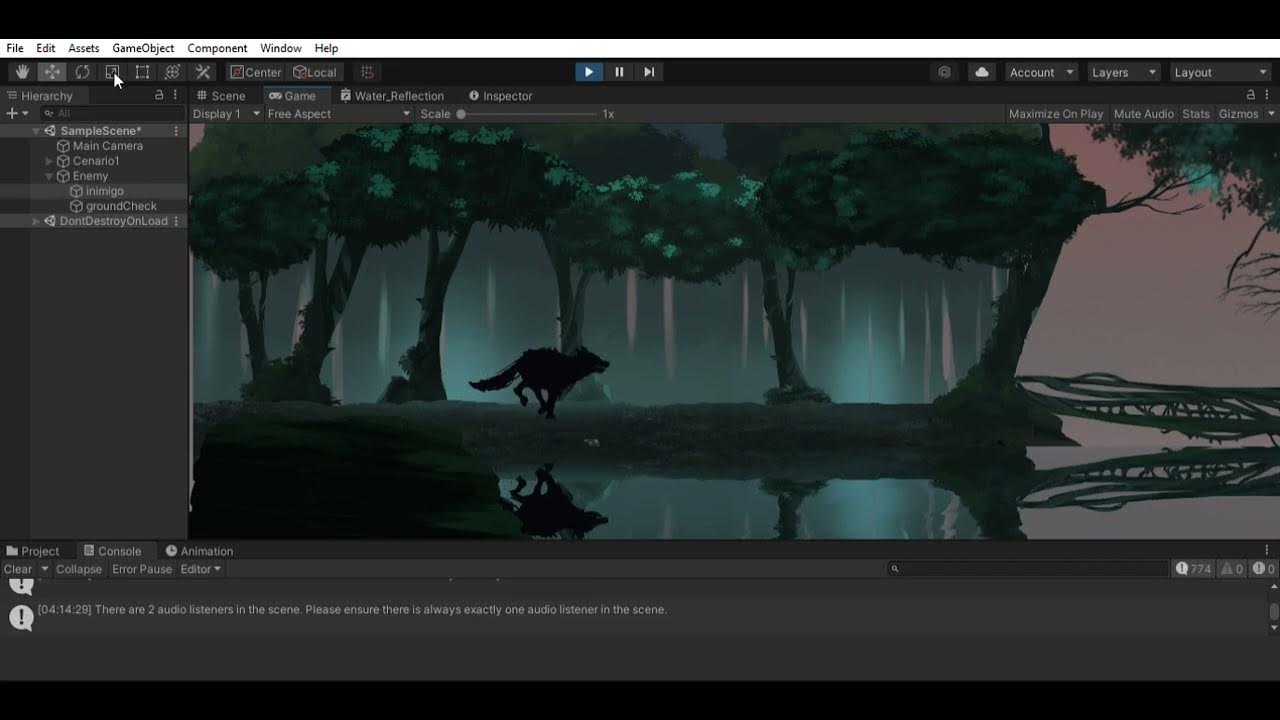Select the Rect transform tool
The image size is (1280, 720).
(x=142, y=72)
